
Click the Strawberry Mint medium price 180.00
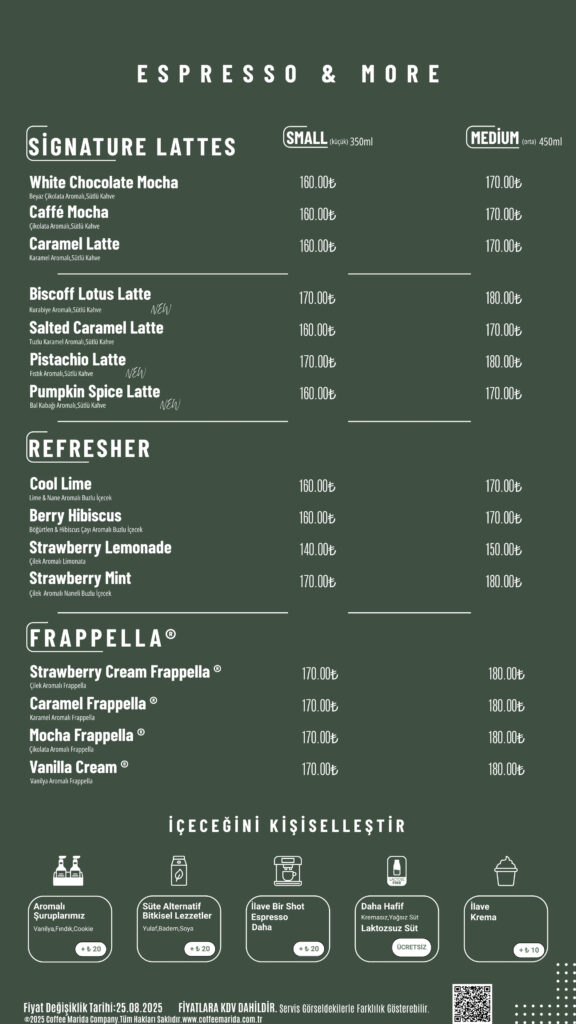[x=504, y=581]
